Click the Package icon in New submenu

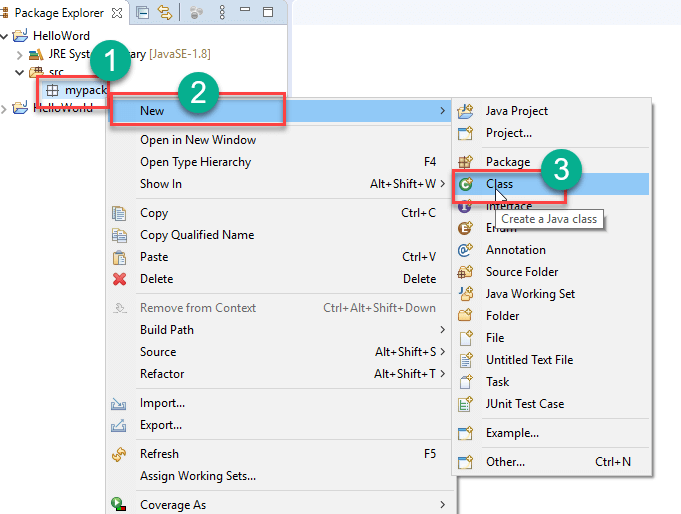tap(465, 162)
